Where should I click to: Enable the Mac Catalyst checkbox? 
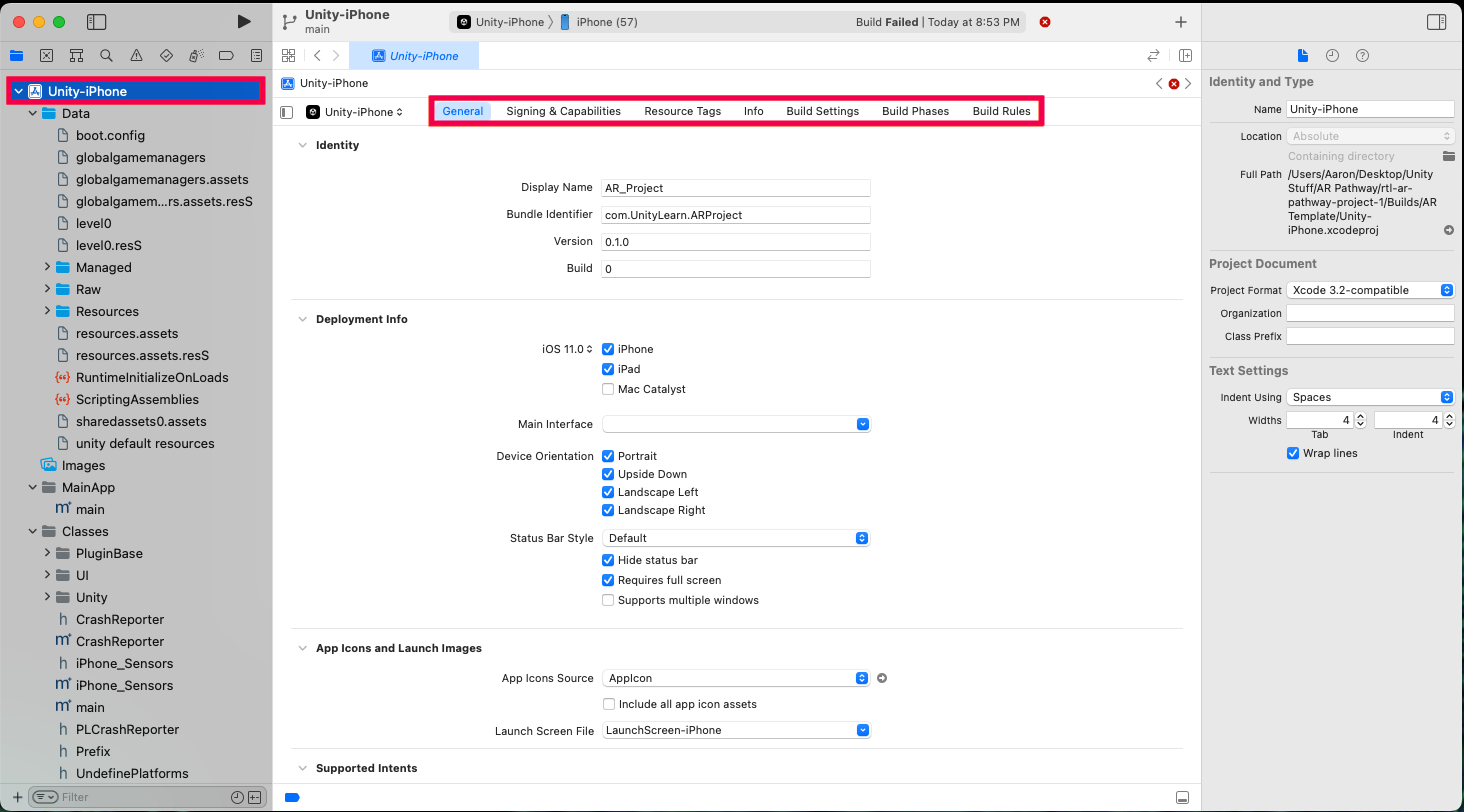[x=608, y=389]
